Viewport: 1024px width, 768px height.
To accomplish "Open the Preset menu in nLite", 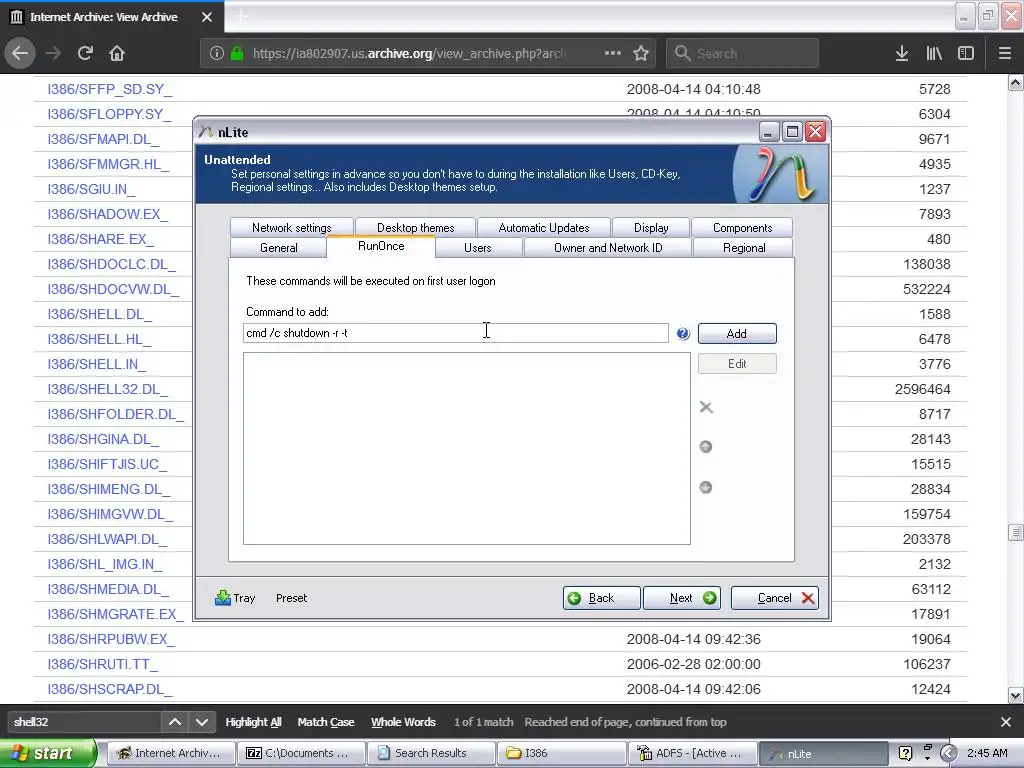I will tap(291, 598).
